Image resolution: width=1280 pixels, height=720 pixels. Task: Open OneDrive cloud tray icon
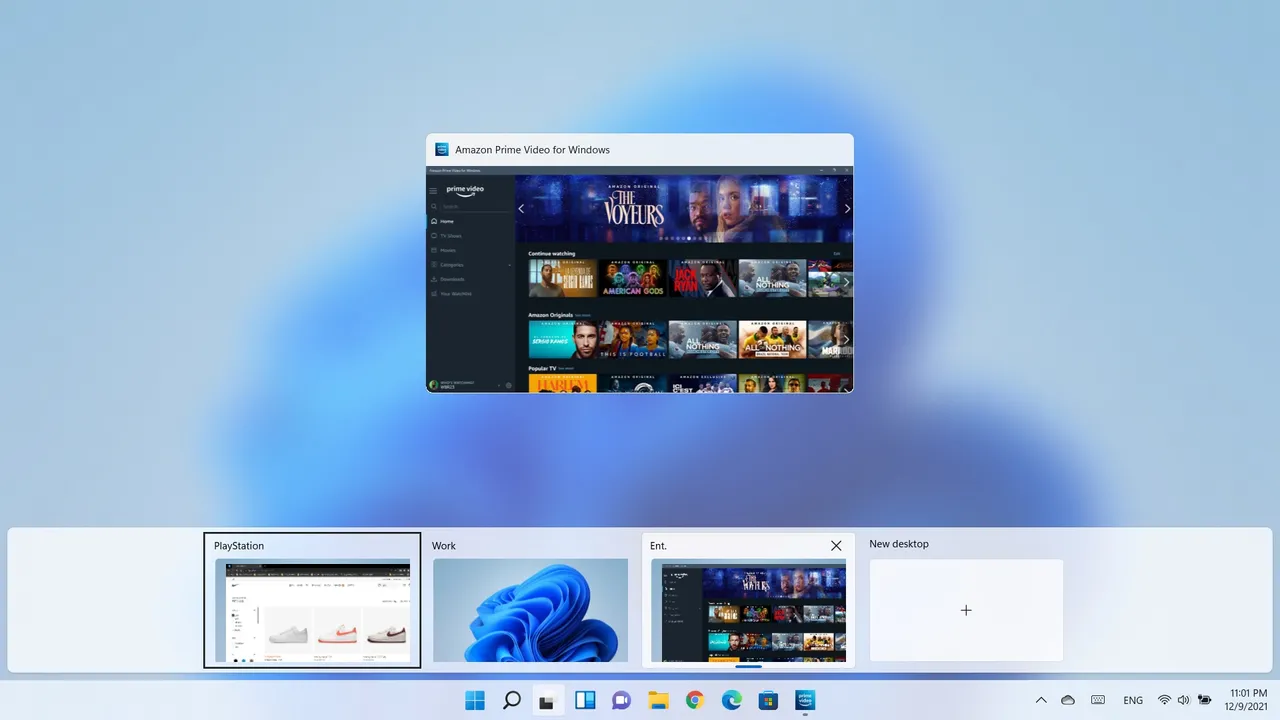click(1068, 700)
